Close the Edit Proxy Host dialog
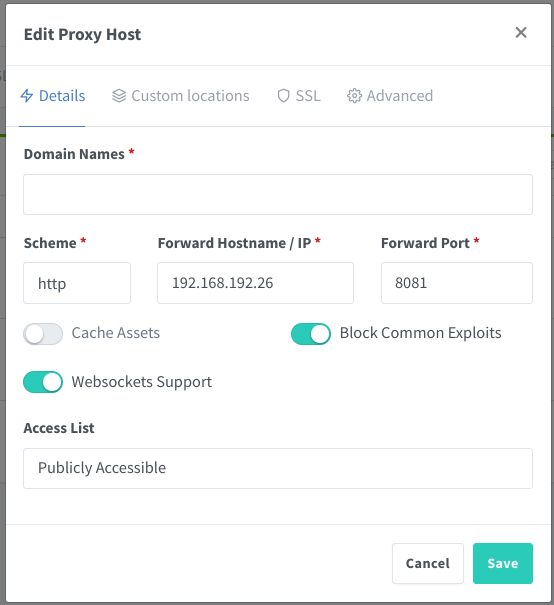The width and height of the screenshot is (554, 605). 521,33
